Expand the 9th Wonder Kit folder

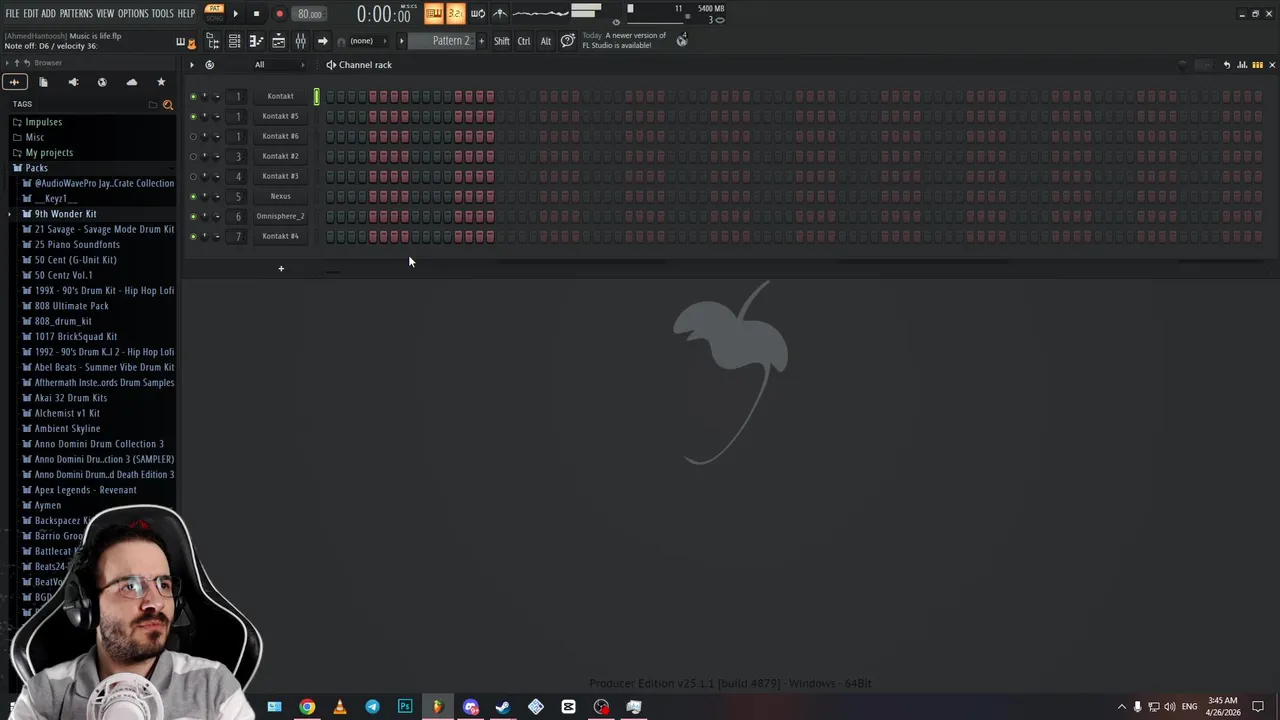(65, 214)
